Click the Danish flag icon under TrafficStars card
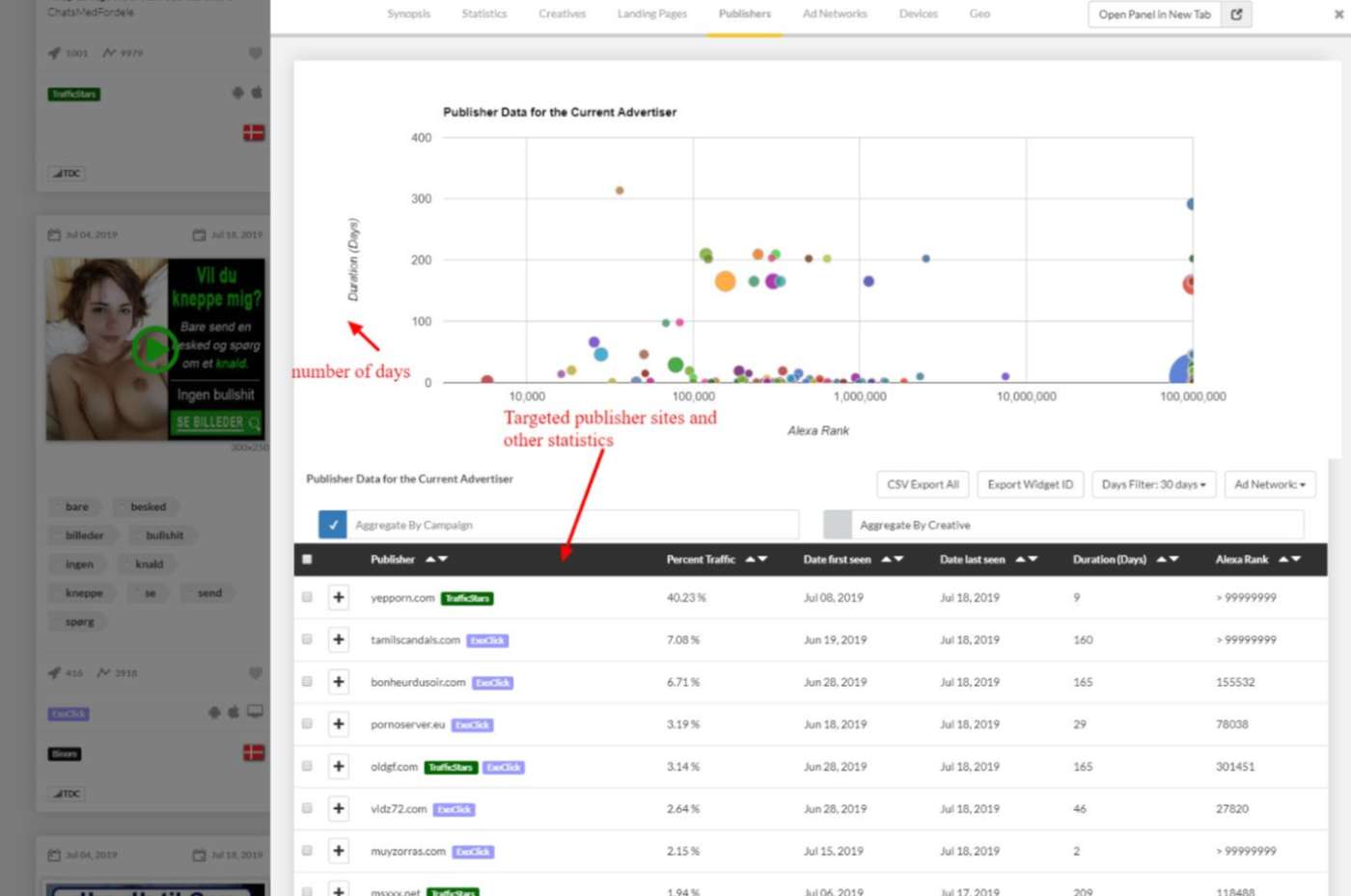The image size is (1351, 896). click(x=254, y=133)
